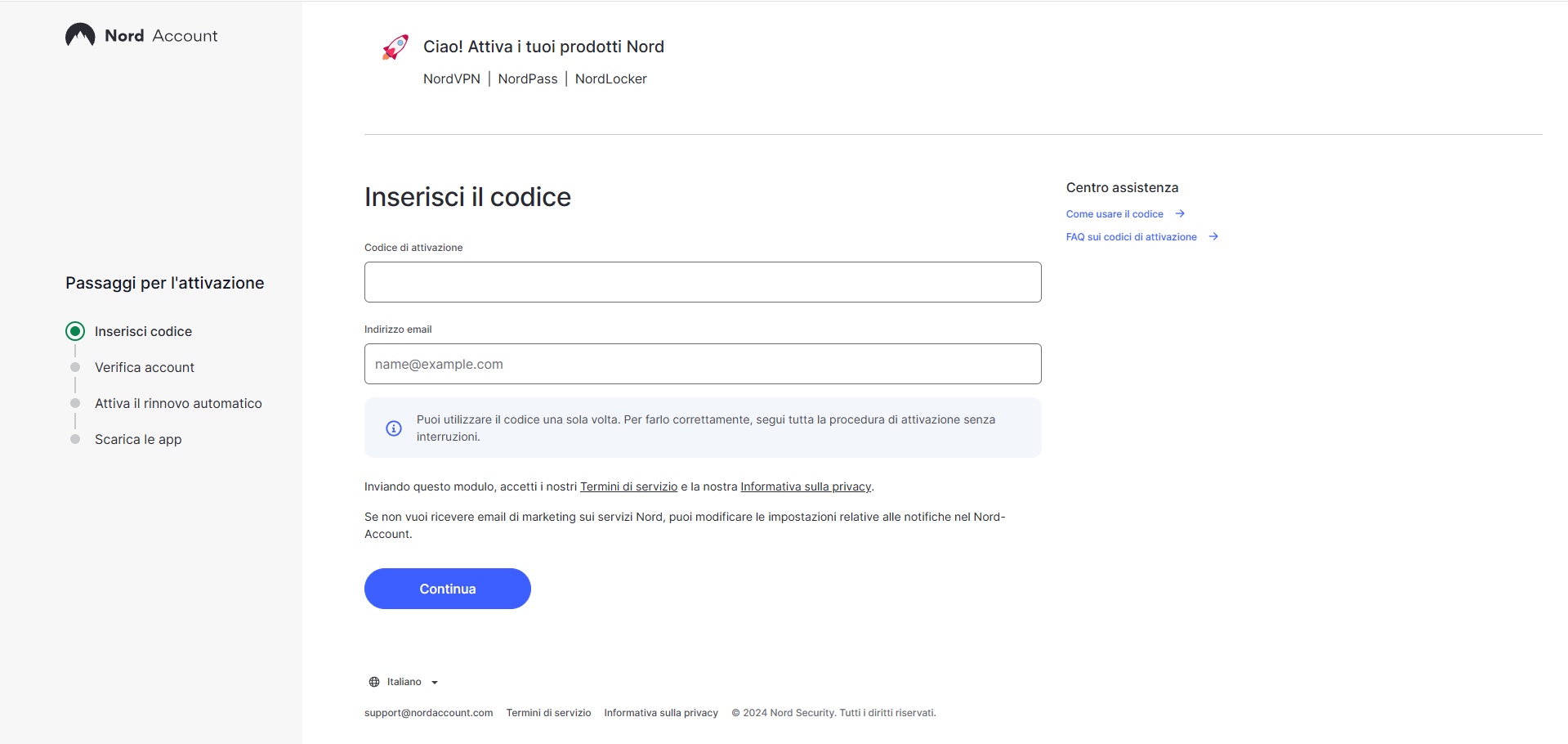
Task: Click the Scarica le app step circle
Action: [74, 439]
